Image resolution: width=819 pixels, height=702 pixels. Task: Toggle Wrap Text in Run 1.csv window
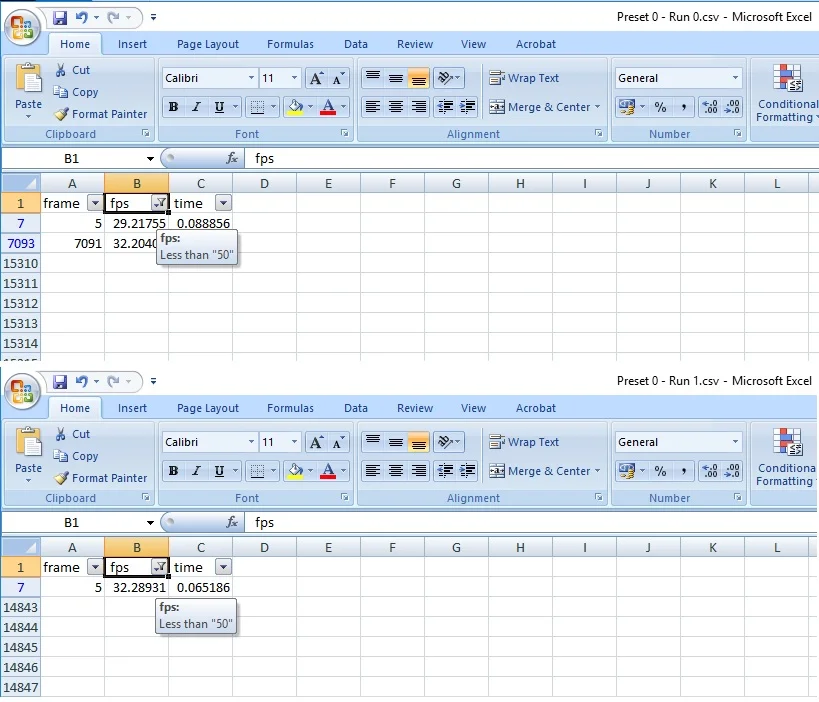[x=524, y=442]
